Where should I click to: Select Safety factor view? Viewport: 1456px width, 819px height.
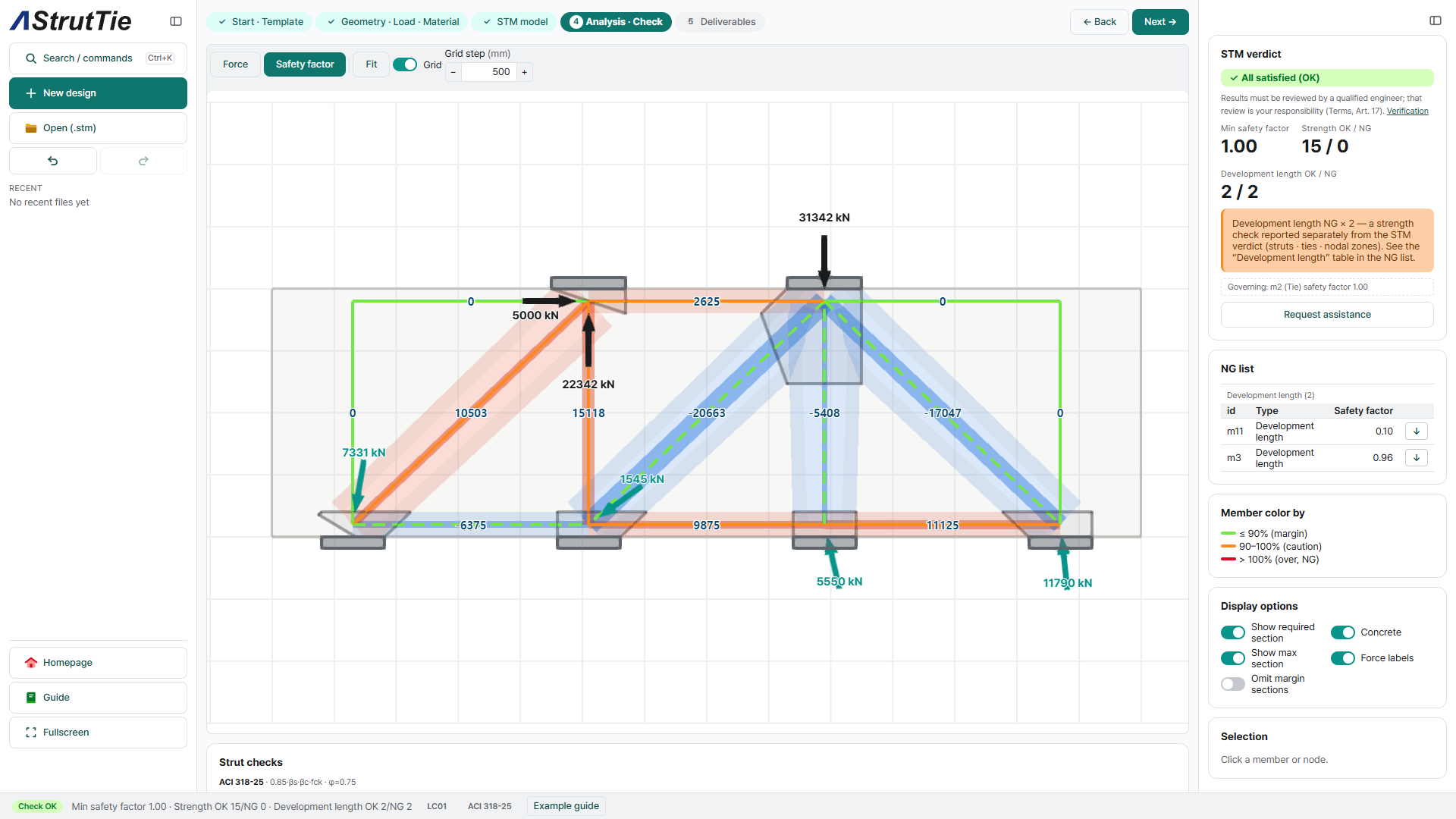[x=305, y=64]
